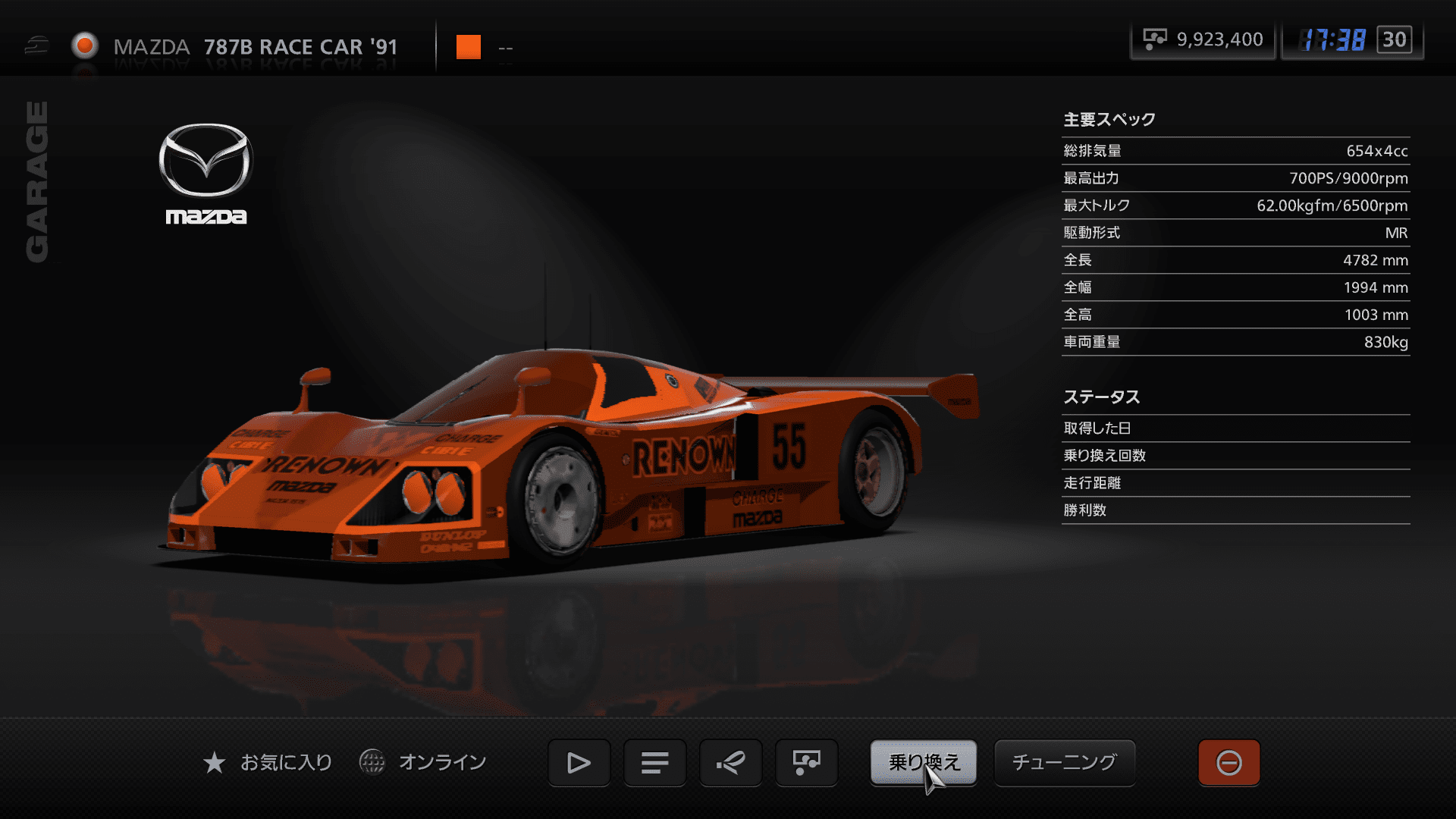Screen dimensions: 1456x819
Task: Click the helmet icon at top-left
Action: (36, 46)
